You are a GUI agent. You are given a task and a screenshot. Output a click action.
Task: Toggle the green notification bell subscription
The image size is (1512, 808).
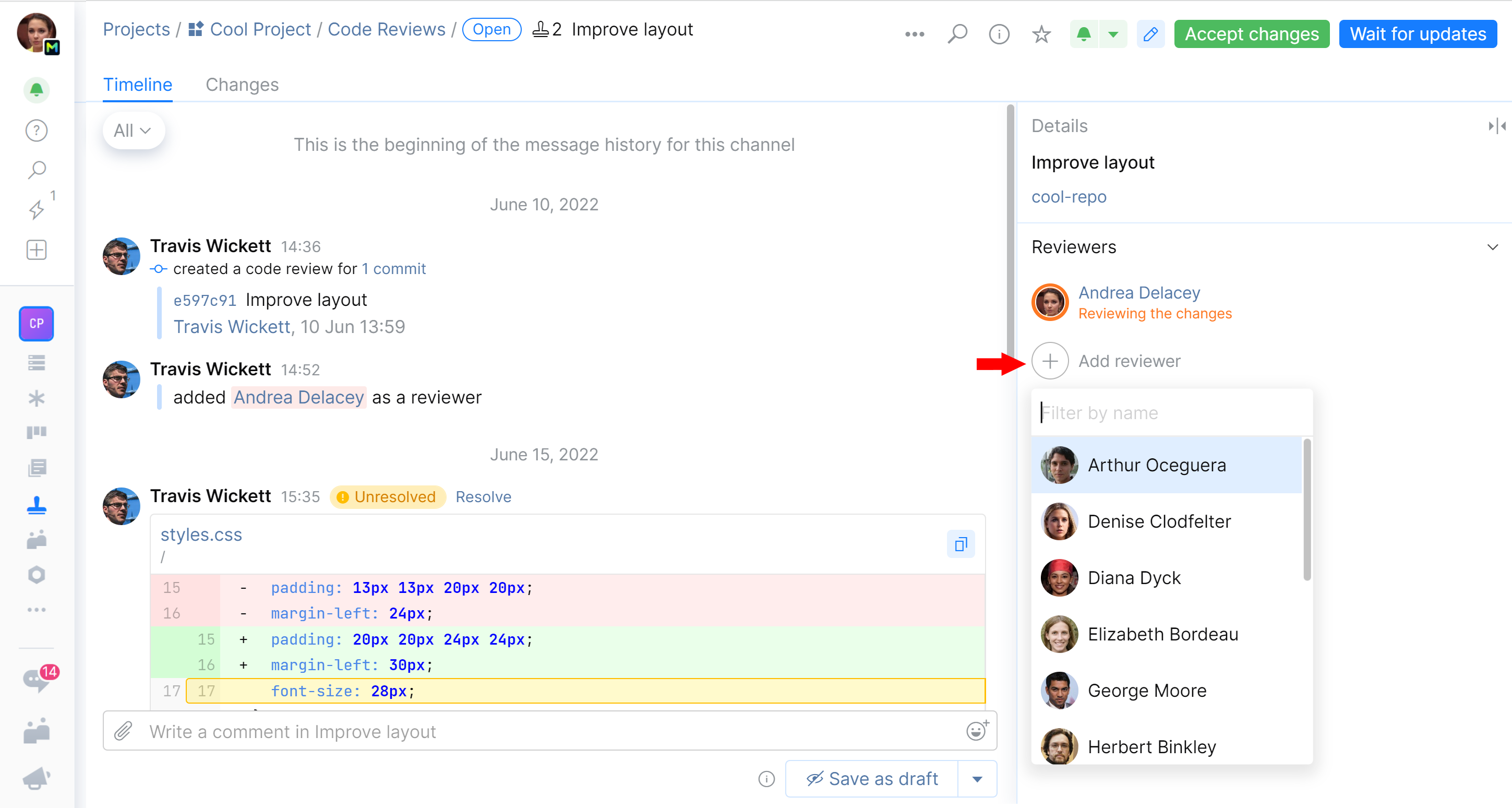pyautogui.click(x=1084, y=34)
